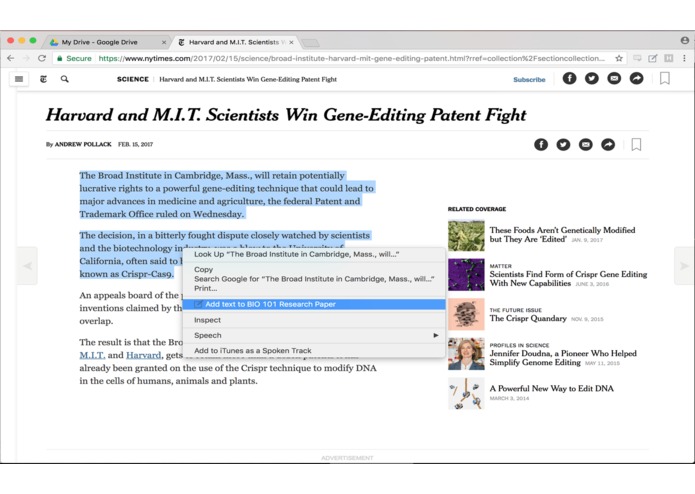Select the Harvard and M.I.T. Scientists tab

pyautogui.click(x=235, y=42)
